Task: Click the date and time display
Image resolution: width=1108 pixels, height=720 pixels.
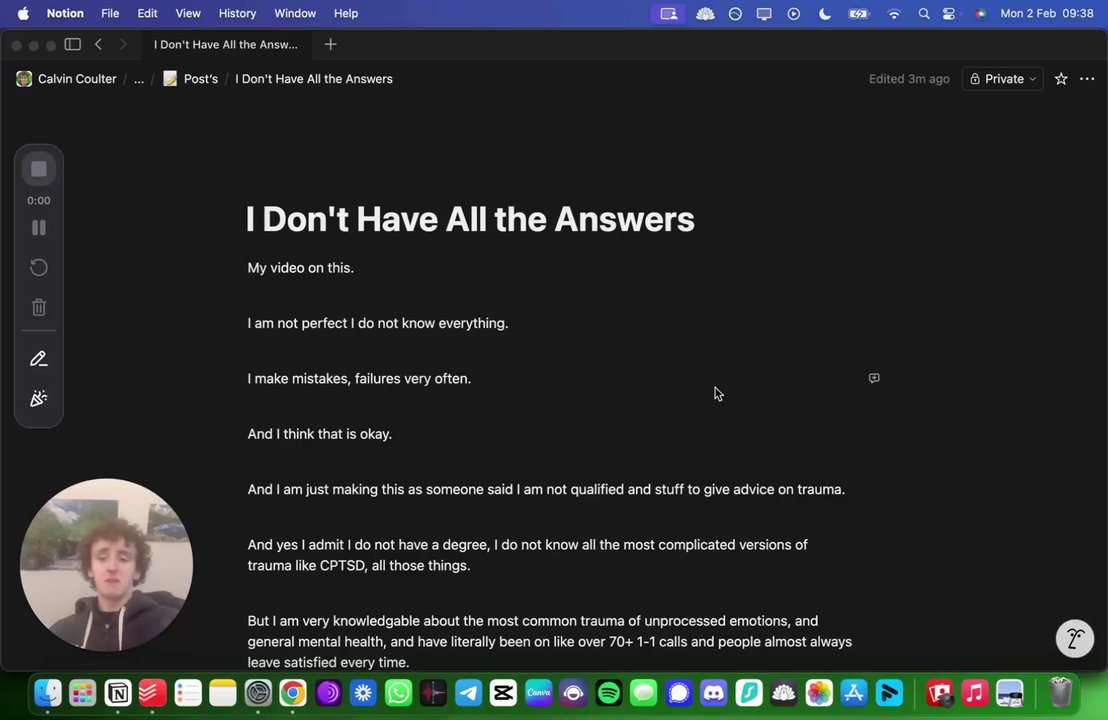Action: coord(1047,13)
